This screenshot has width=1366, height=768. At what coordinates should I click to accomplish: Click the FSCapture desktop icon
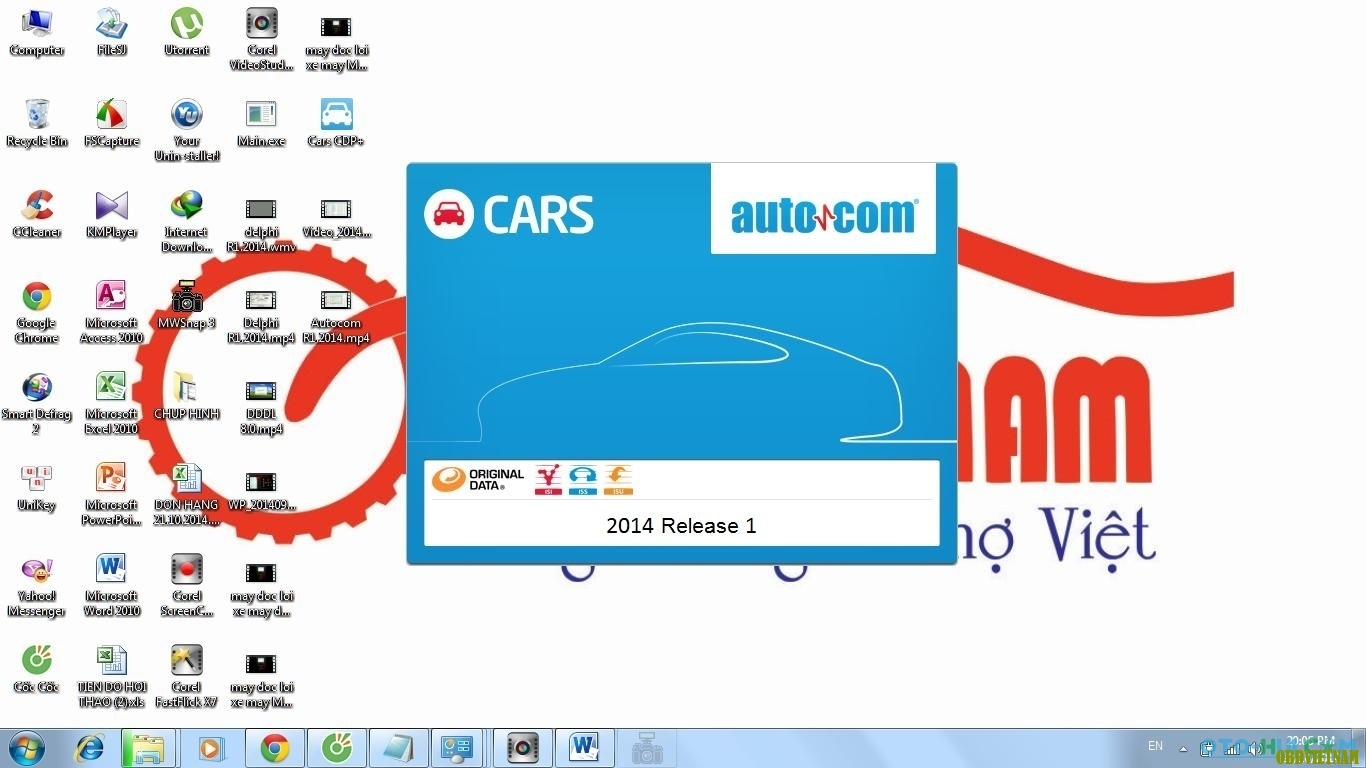[111, 115]
